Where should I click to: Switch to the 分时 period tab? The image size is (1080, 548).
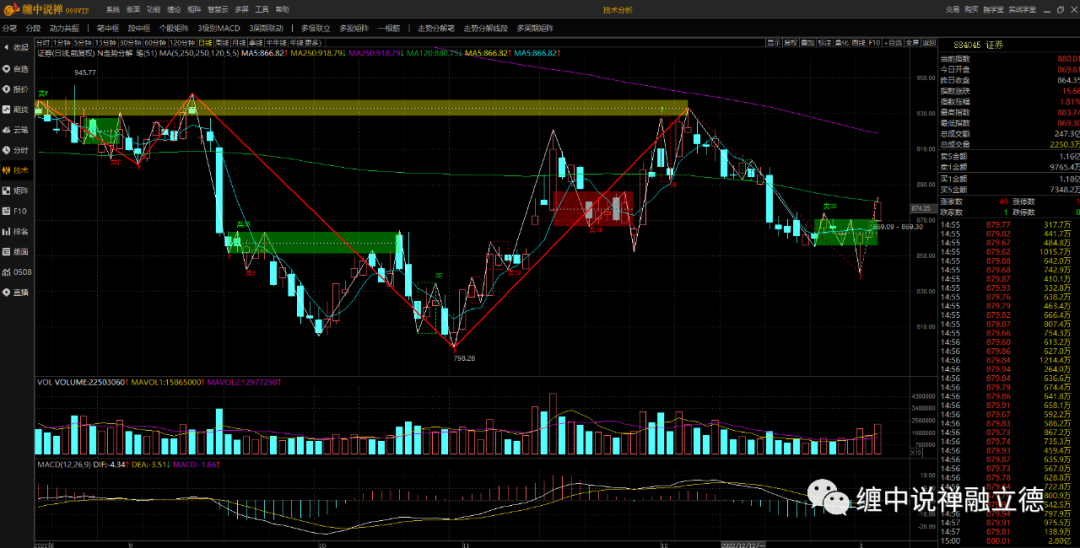43,43
